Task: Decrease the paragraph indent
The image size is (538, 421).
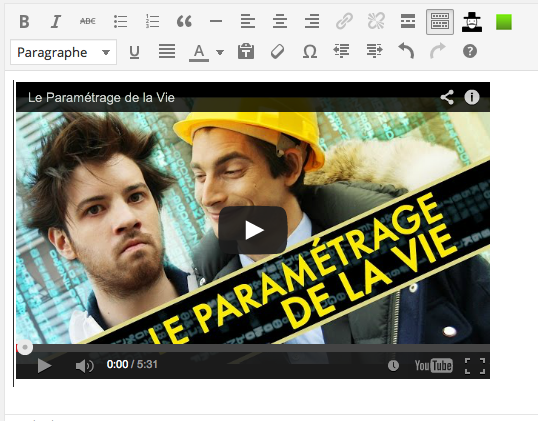Action: (341, 51)
